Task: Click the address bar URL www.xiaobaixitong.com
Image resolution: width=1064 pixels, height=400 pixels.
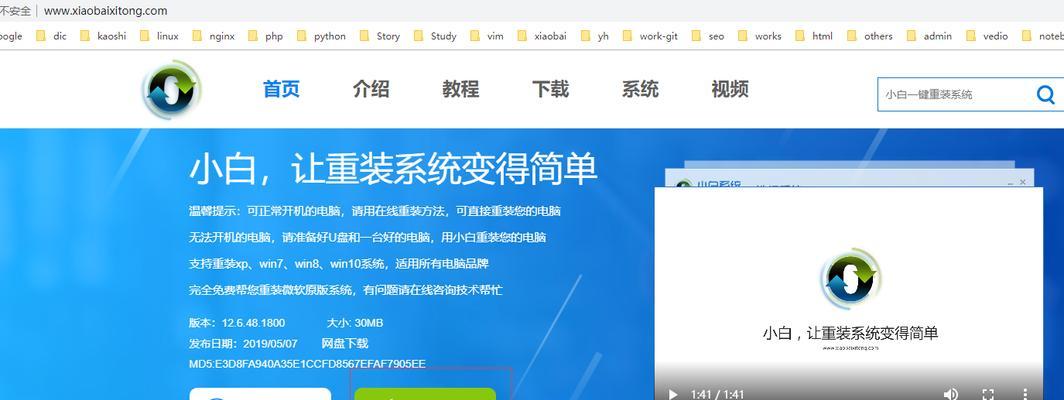Action: 105,11
